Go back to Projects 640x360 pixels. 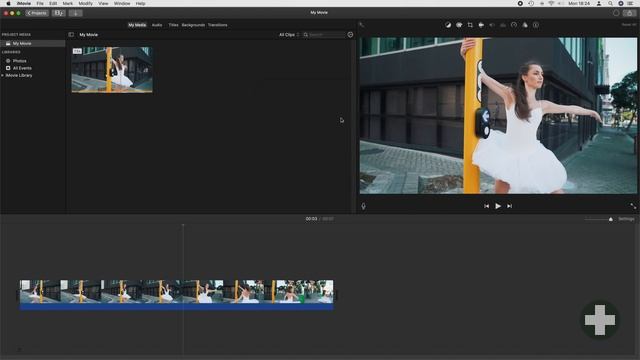37,13
